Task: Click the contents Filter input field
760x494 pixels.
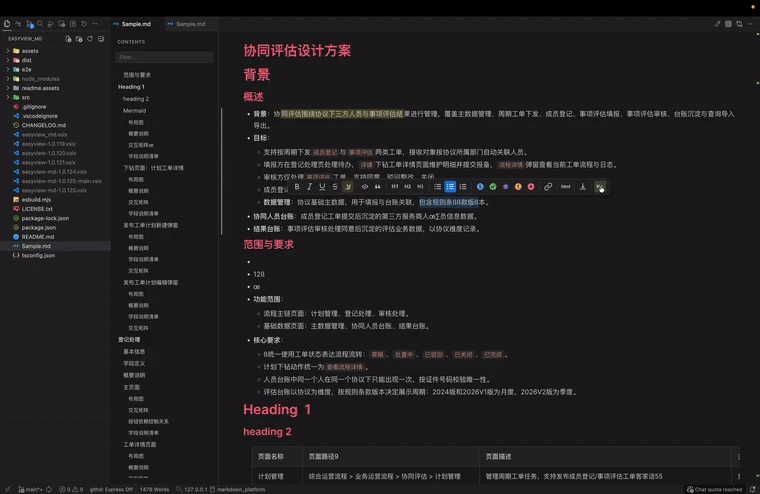Action: point(164,57)
